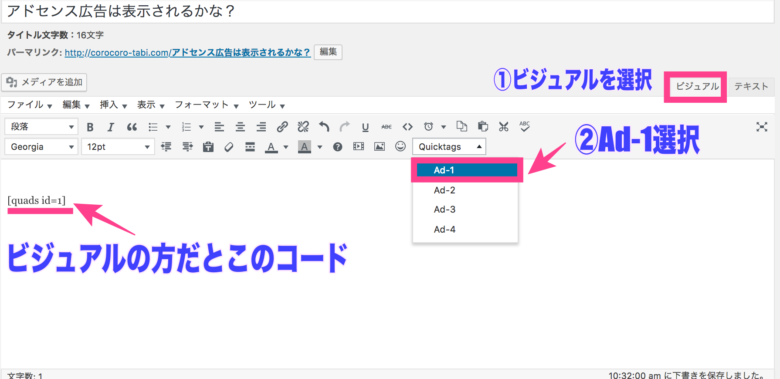
Task: Insert or edit a video
Action: click(x=358, y=147)
